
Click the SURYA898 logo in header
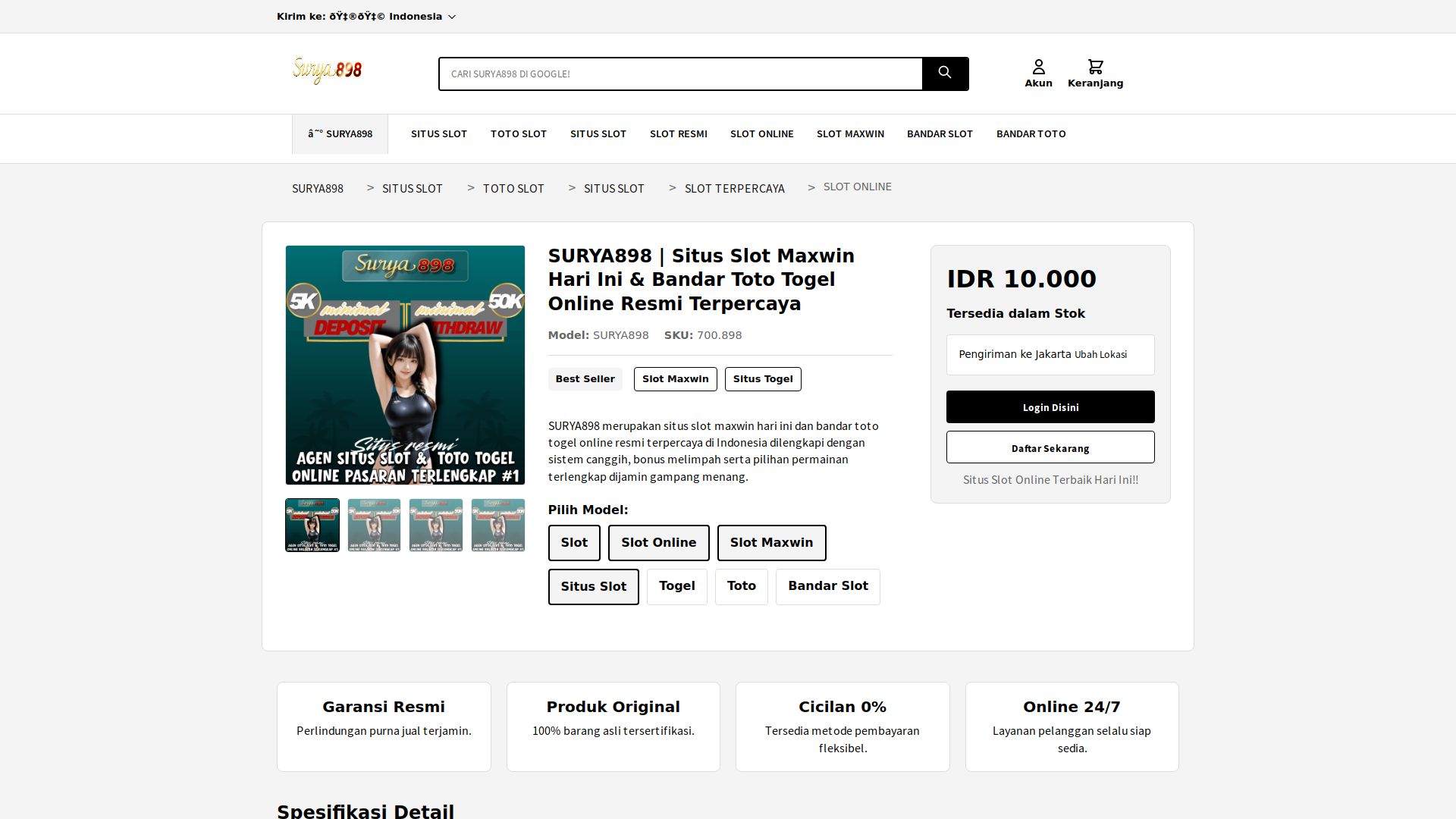[x=327, y=71]
